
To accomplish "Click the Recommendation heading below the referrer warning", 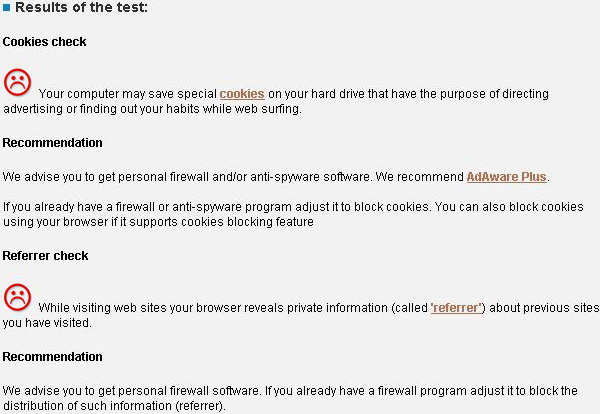I will point(52,357).
